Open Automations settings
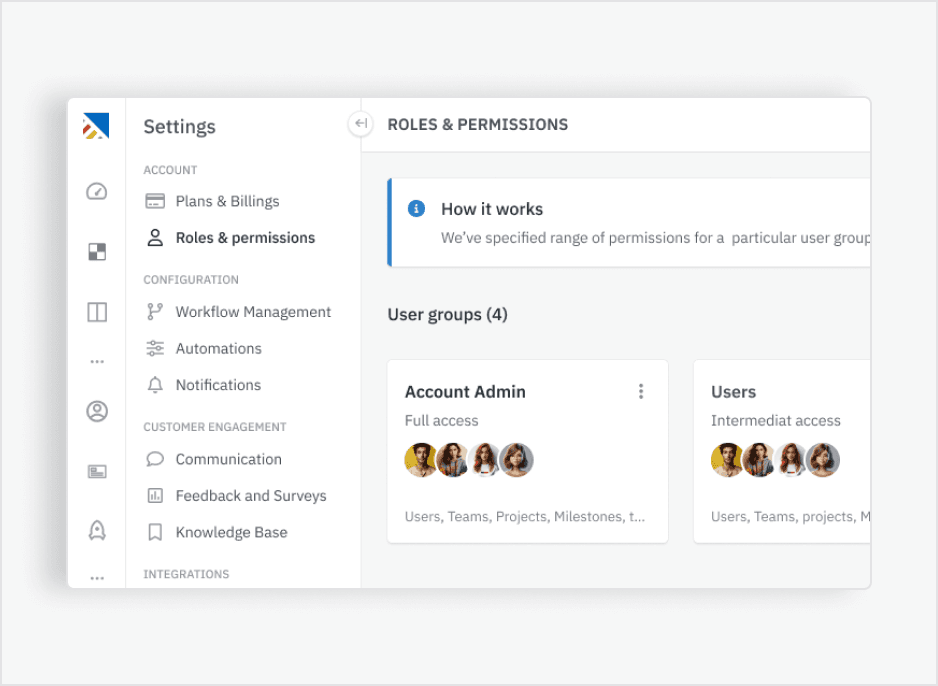This screenshot has width=938, height=686. [x=218, y=348]
